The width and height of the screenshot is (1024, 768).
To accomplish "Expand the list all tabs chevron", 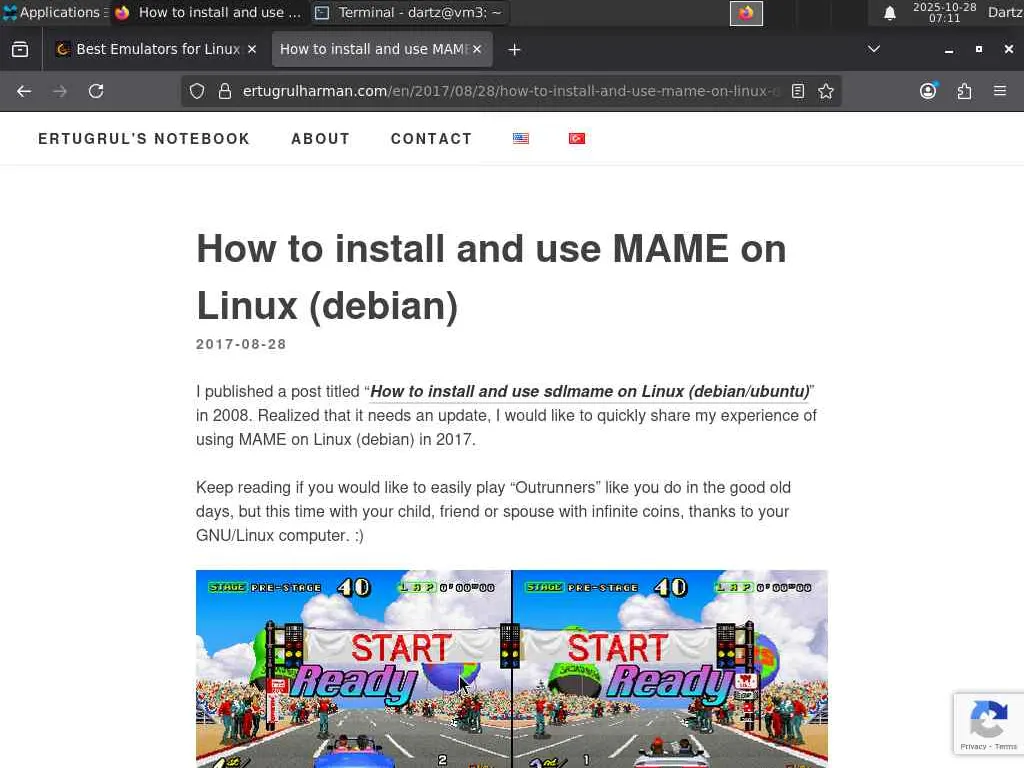I will coord(873,49).
